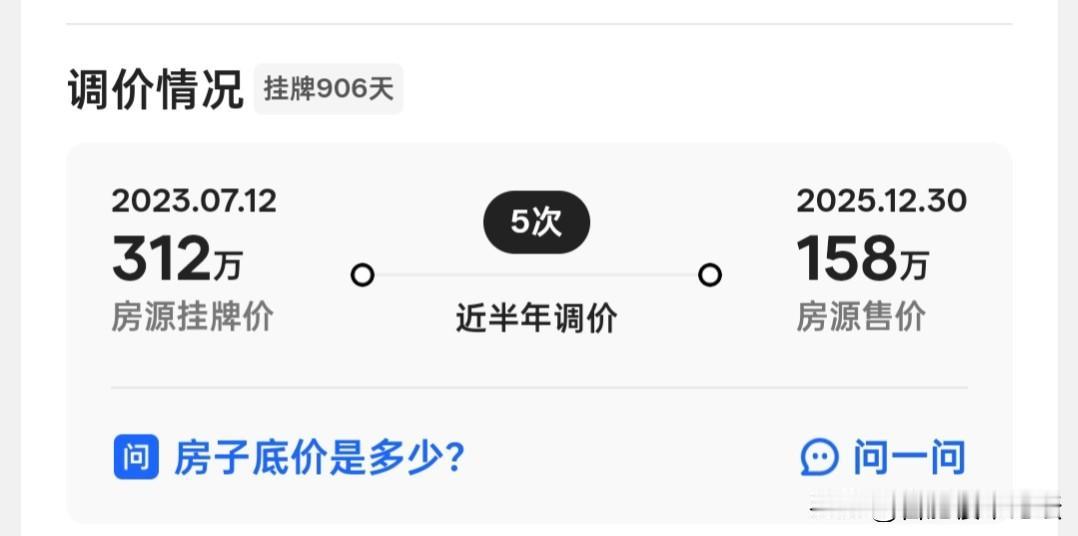Tap the 房源售价 caption
Viewport: 1078px width, 536px height.
[861, 317]
